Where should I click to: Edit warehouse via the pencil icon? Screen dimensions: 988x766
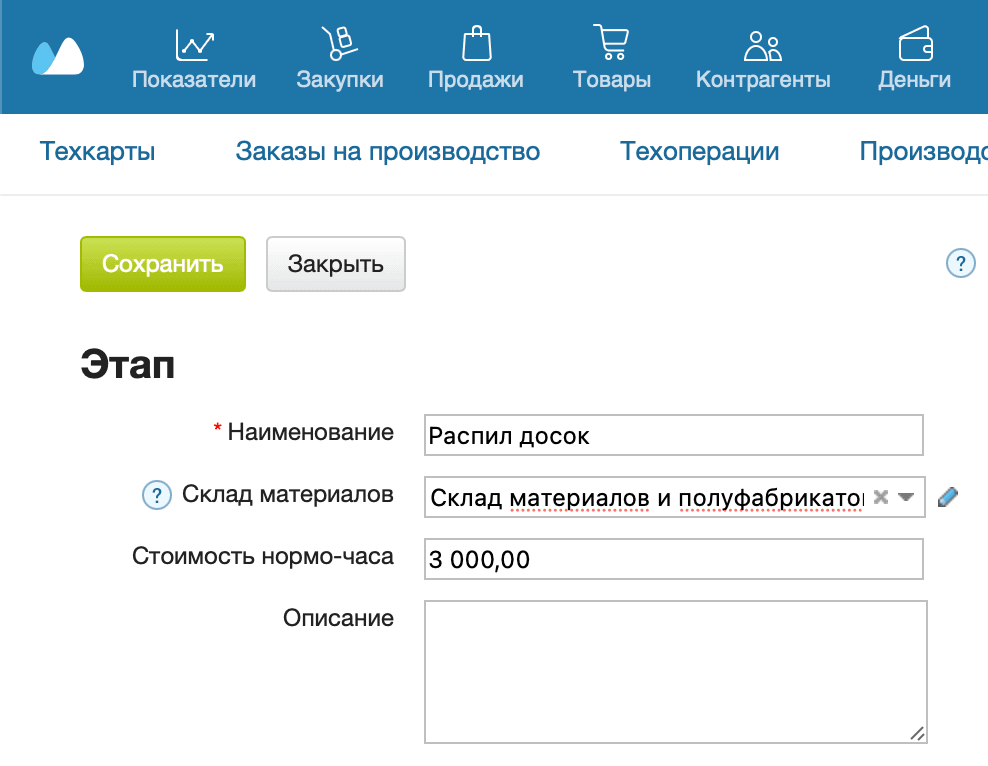pos(948,495)
